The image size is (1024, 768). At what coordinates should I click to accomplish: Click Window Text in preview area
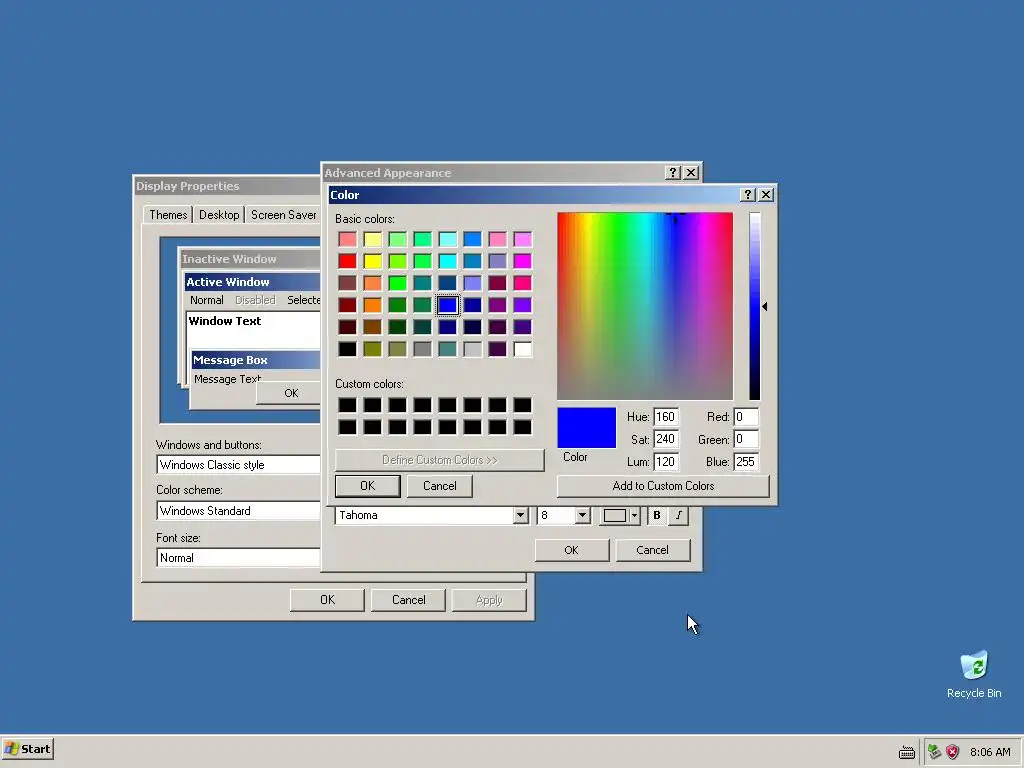point(225,321)
